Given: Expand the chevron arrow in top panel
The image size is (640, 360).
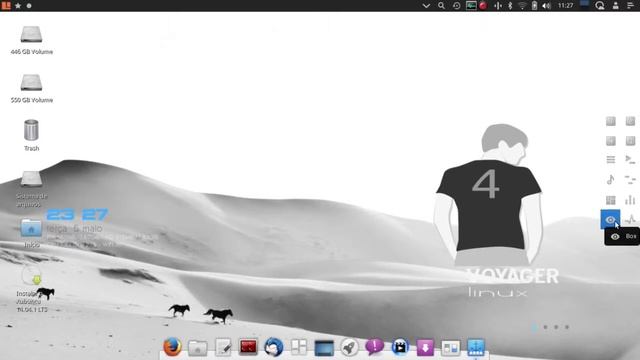Looking at the screenshot, I should coord(426,6).
